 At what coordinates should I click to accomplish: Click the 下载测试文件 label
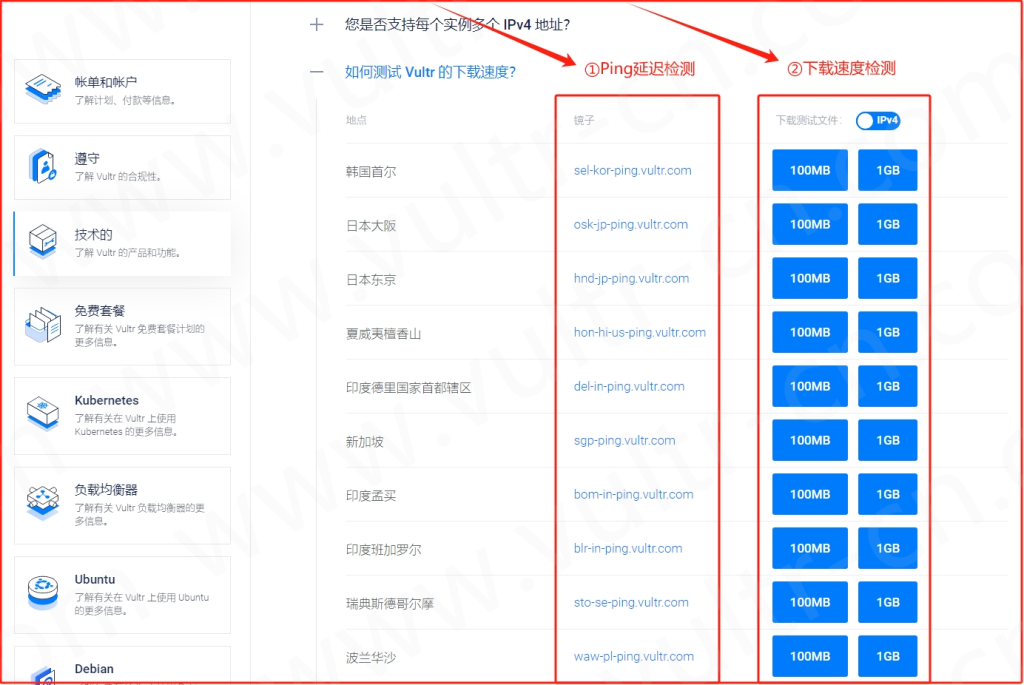(808, 121)
